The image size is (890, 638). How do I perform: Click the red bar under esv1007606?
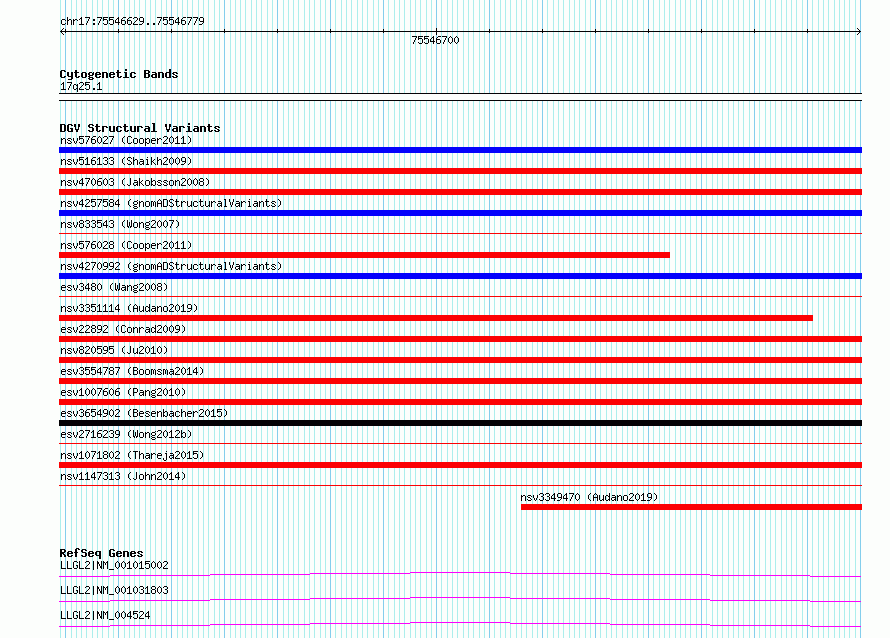pyautogui.click(x=460, y=402)
